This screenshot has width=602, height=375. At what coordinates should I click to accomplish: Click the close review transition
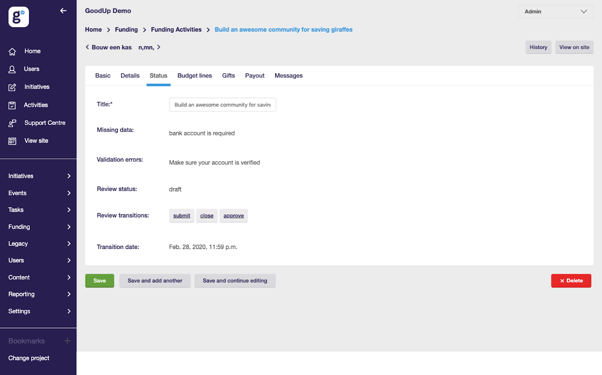(207, 216)
